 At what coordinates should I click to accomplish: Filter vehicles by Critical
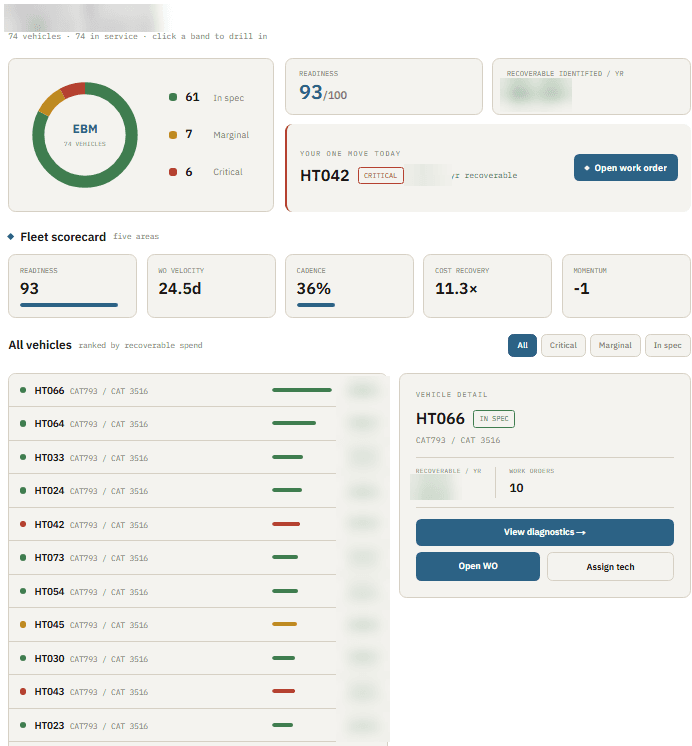coord(563,345)
